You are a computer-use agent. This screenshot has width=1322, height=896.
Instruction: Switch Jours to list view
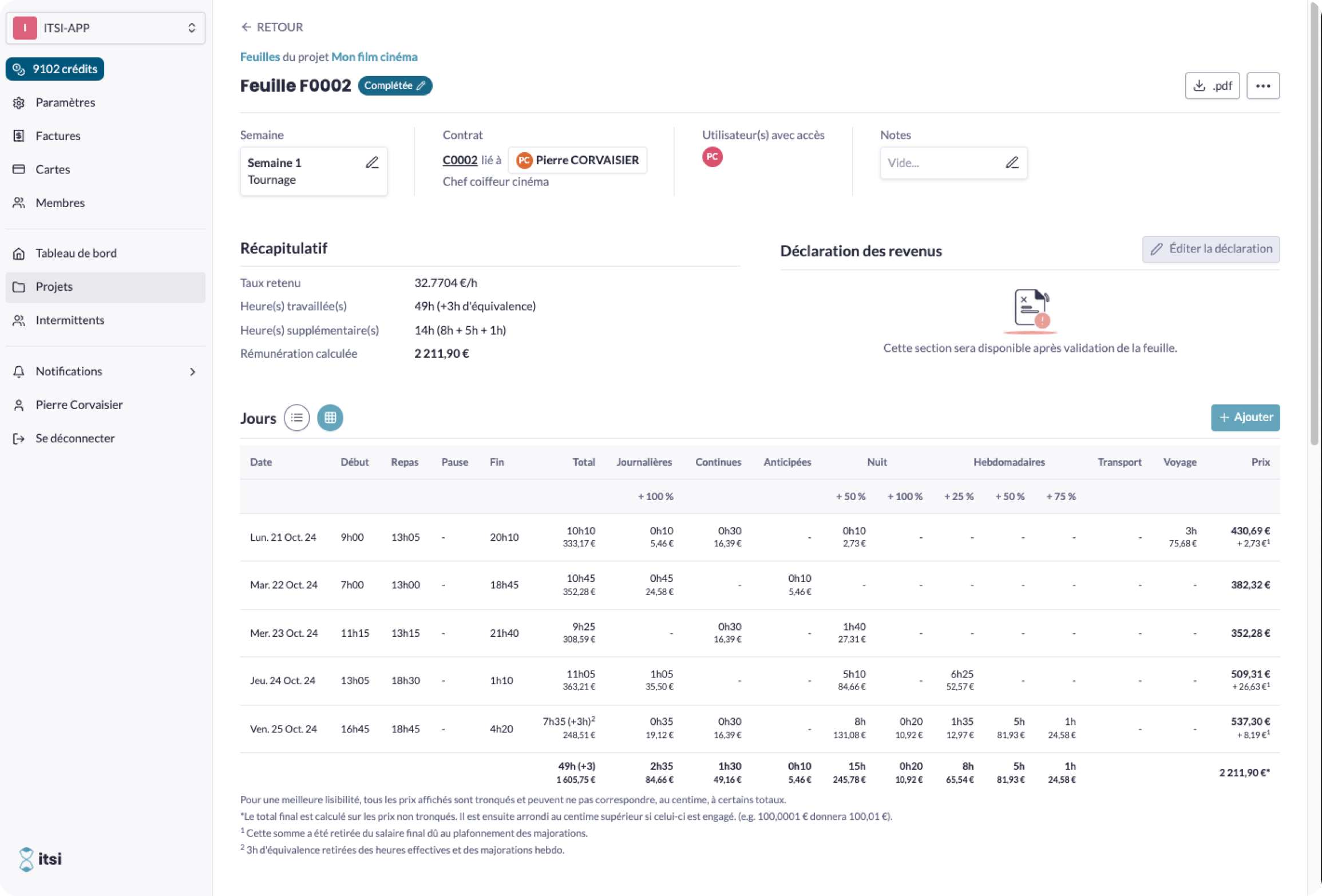(x=296, y=418)
